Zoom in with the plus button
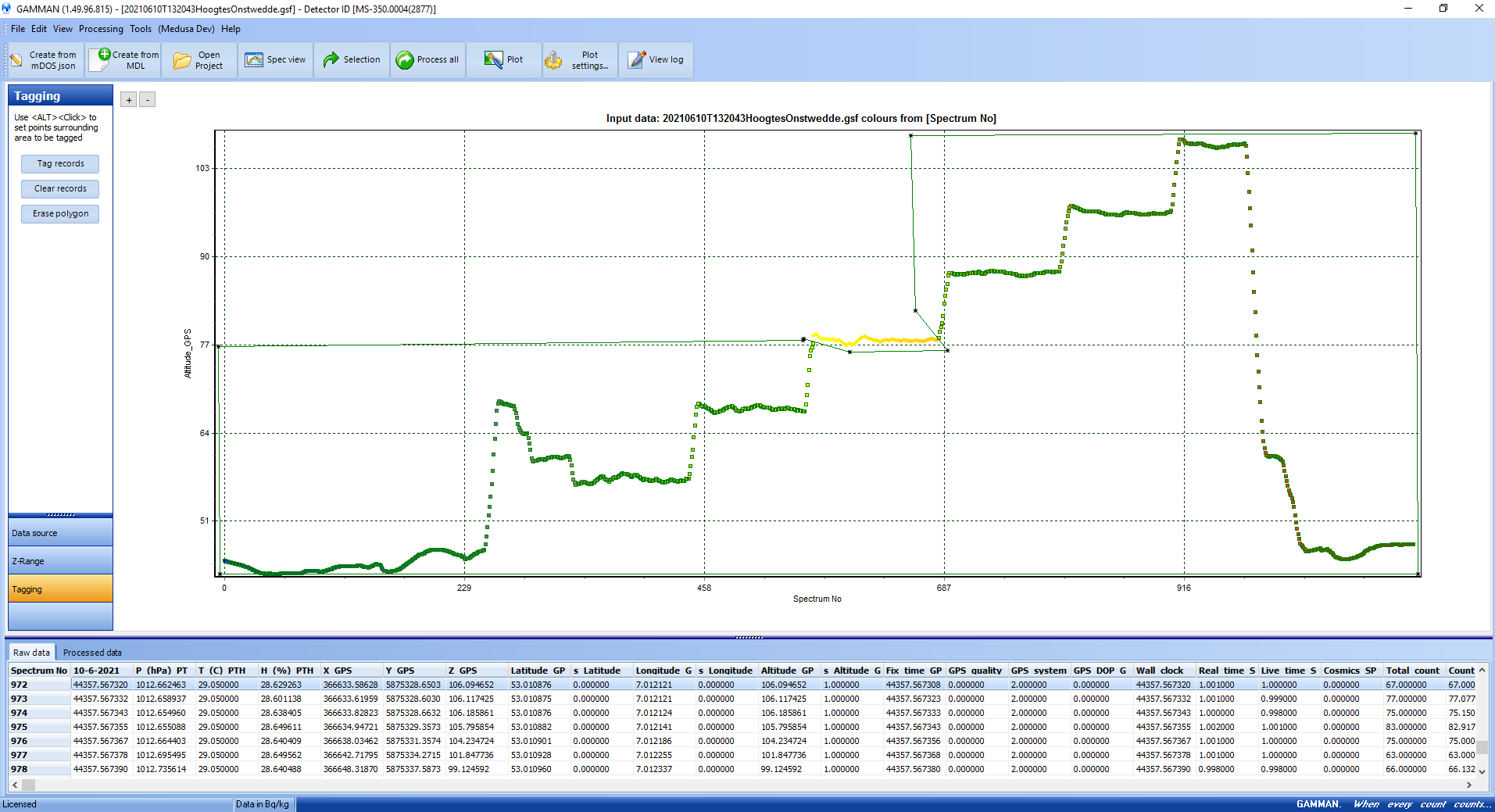Screen dimensions: 1495x812 129,100
